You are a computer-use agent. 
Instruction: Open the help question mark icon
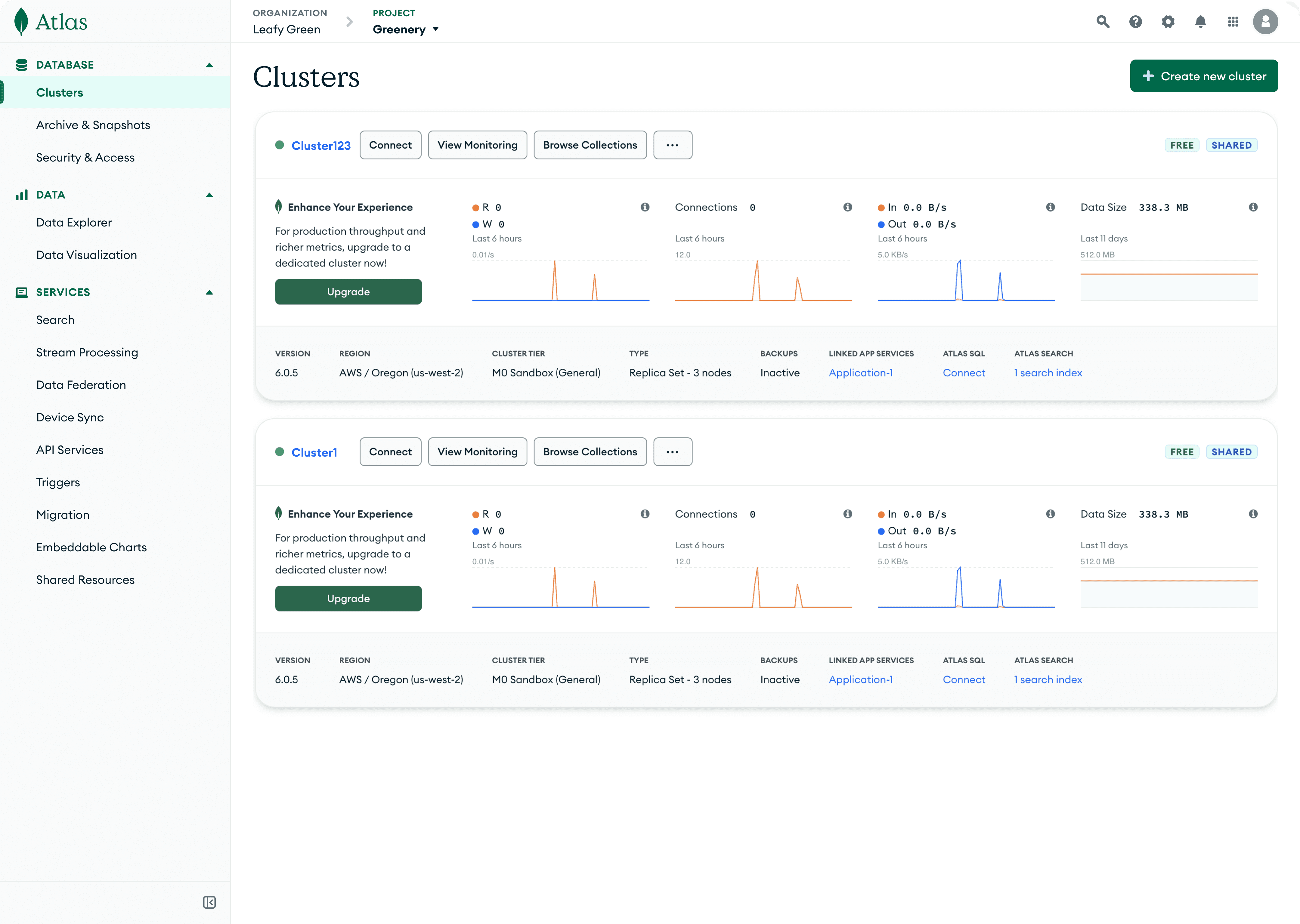(1135, 22)
